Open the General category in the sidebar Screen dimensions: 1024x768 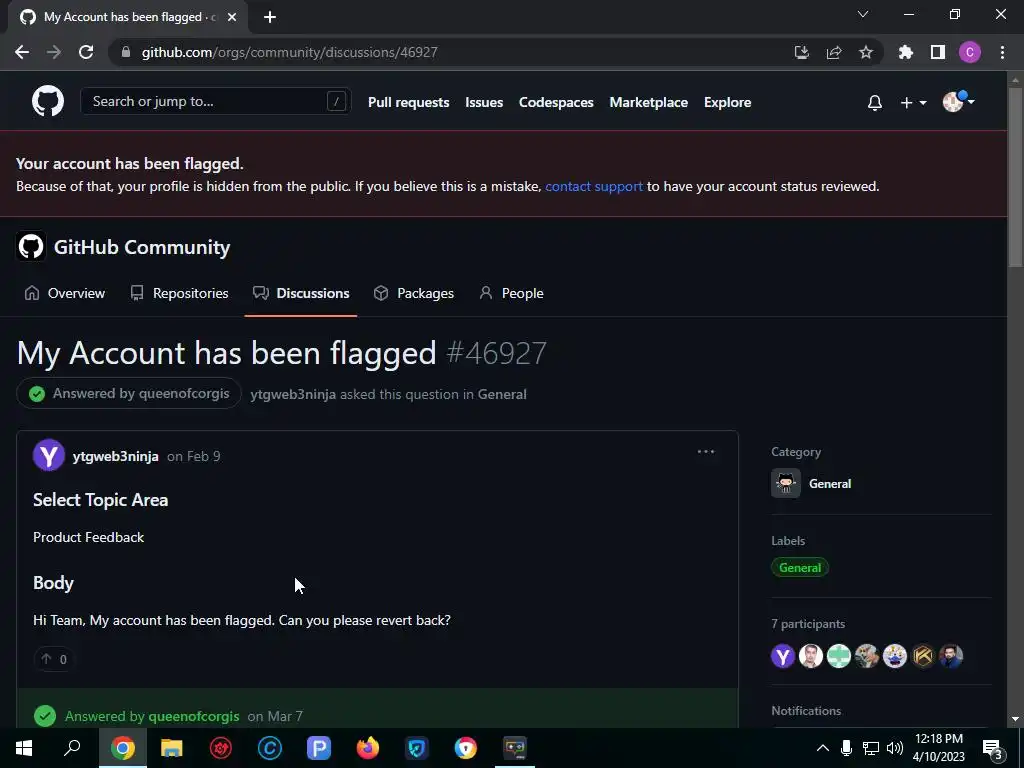pyautogui.click(x=830, y=484)
